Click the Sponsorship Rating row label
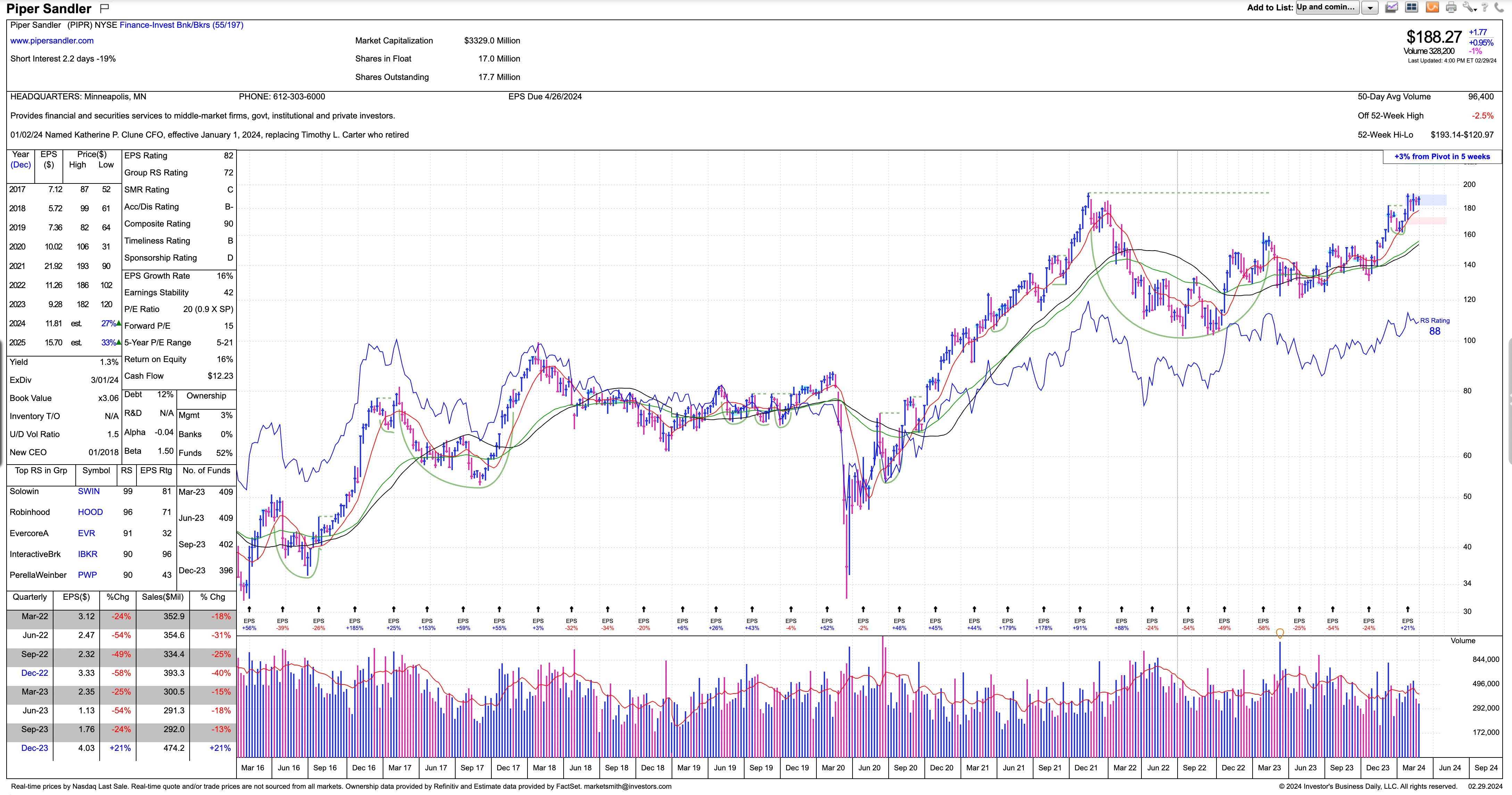Image resolution: width=1512 pixels, height=795 pixels. point(160,258)
